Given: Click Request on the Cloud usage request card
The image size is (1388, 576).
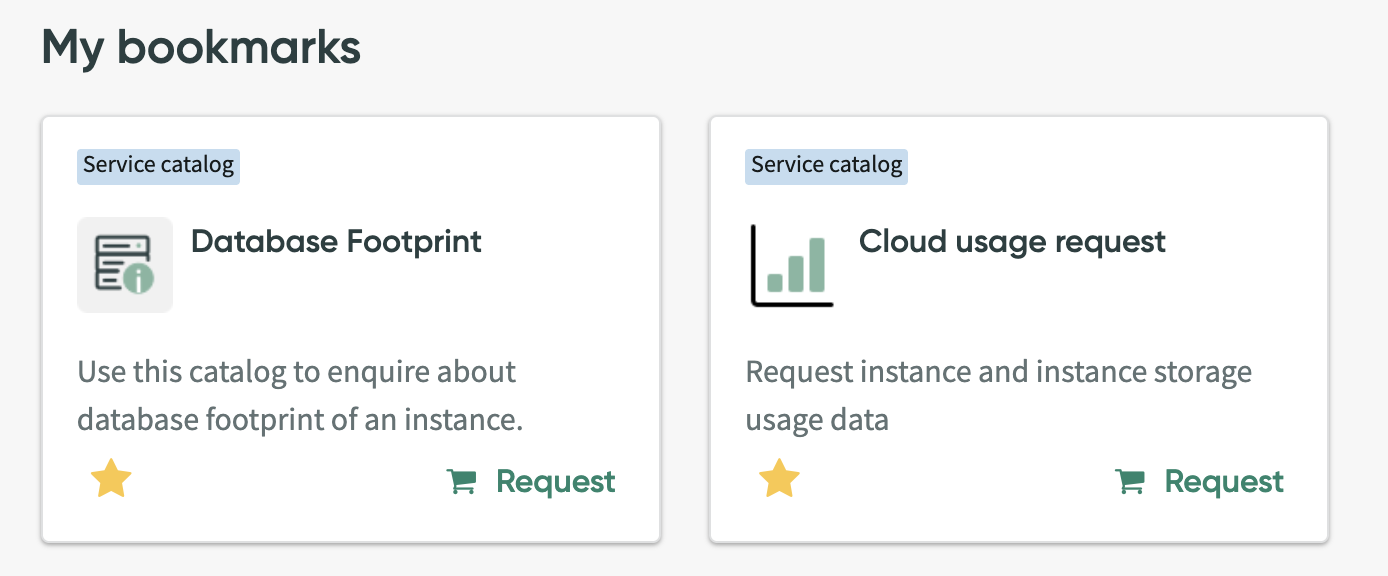Looking at the screenshot, I should pos(1224,481).
